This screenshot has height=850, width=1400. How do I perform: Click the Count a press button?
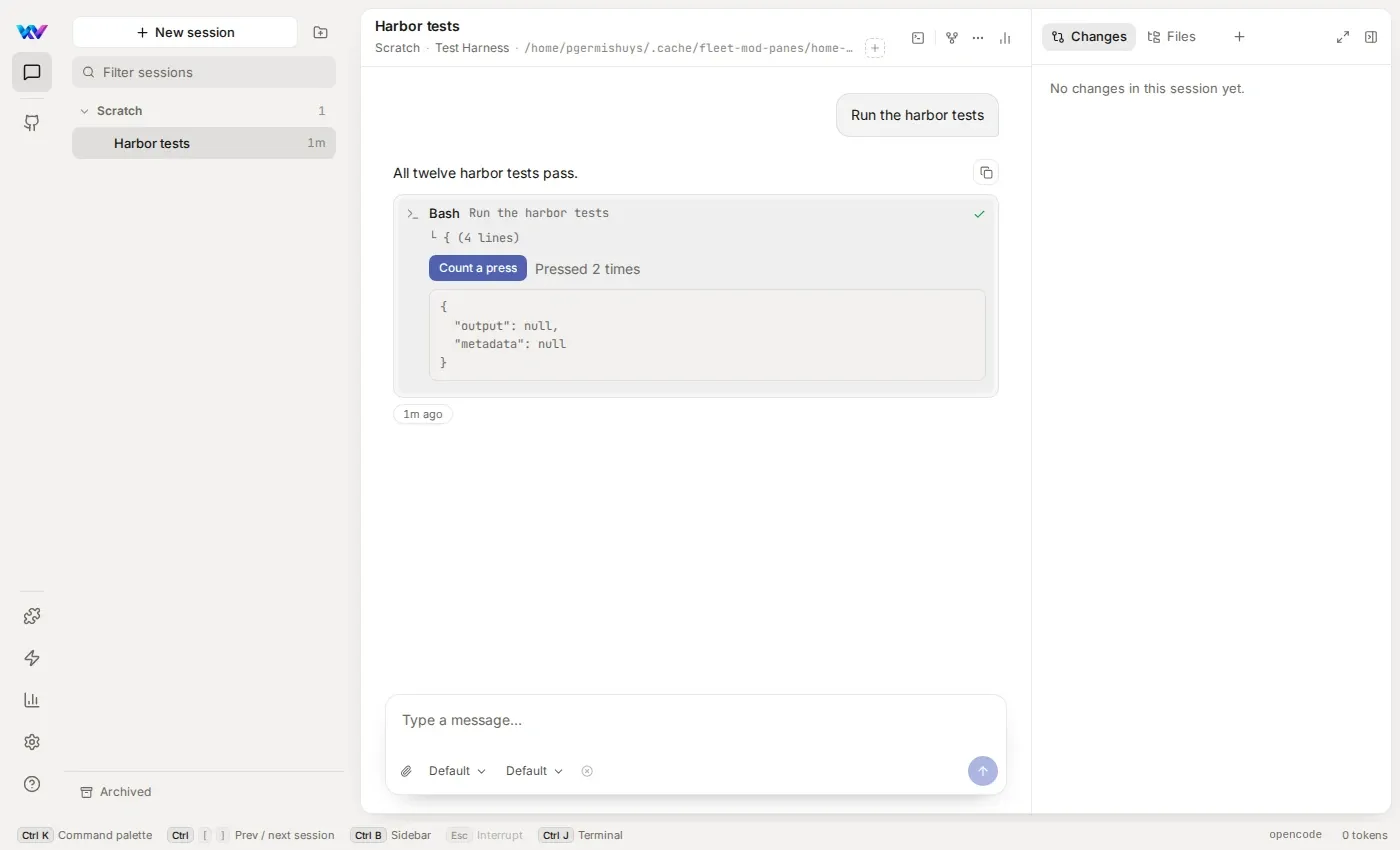tap(478, 268)
